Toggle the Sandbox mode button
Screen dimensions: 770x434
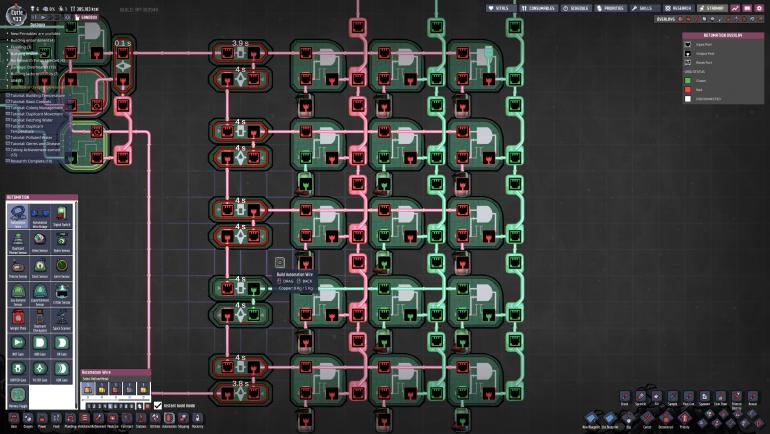pyautogui.click(x=86, y=17)
